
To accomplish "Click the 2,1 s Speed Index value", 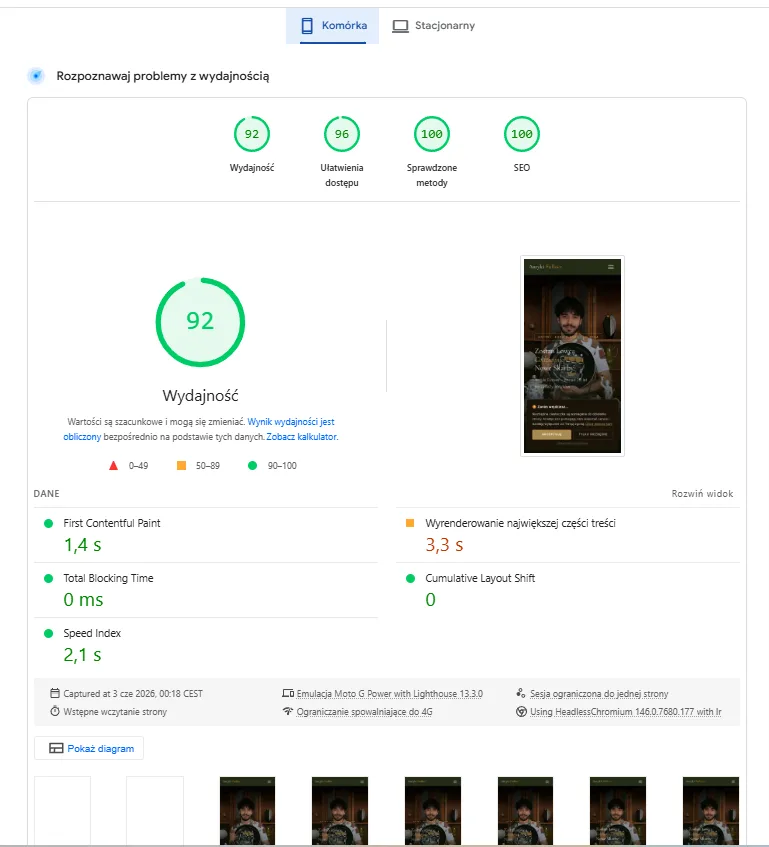I will [x=83, y=655].
